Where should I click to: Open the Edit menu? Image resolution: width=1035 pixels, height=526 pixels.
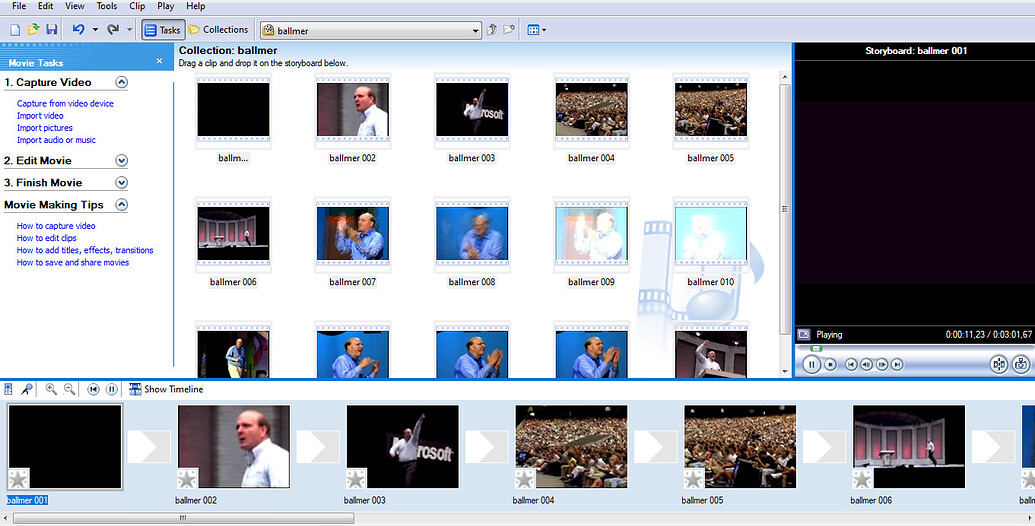(x=46, y=6)
